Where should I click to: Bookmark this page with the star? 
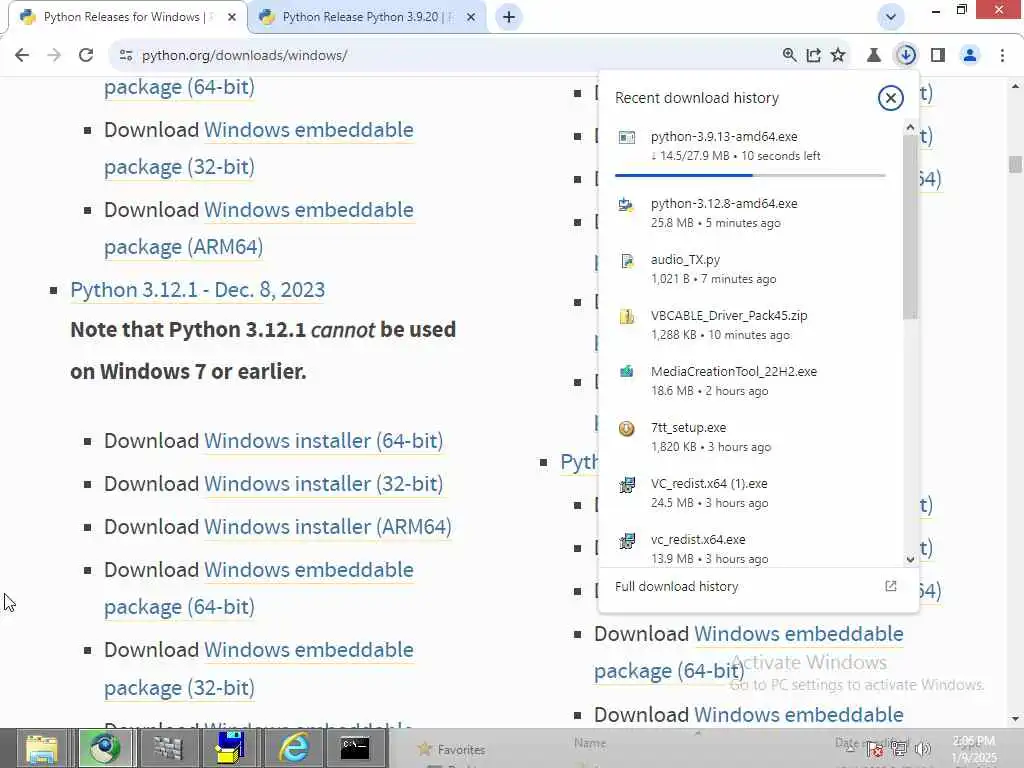(x=838, y=56)
